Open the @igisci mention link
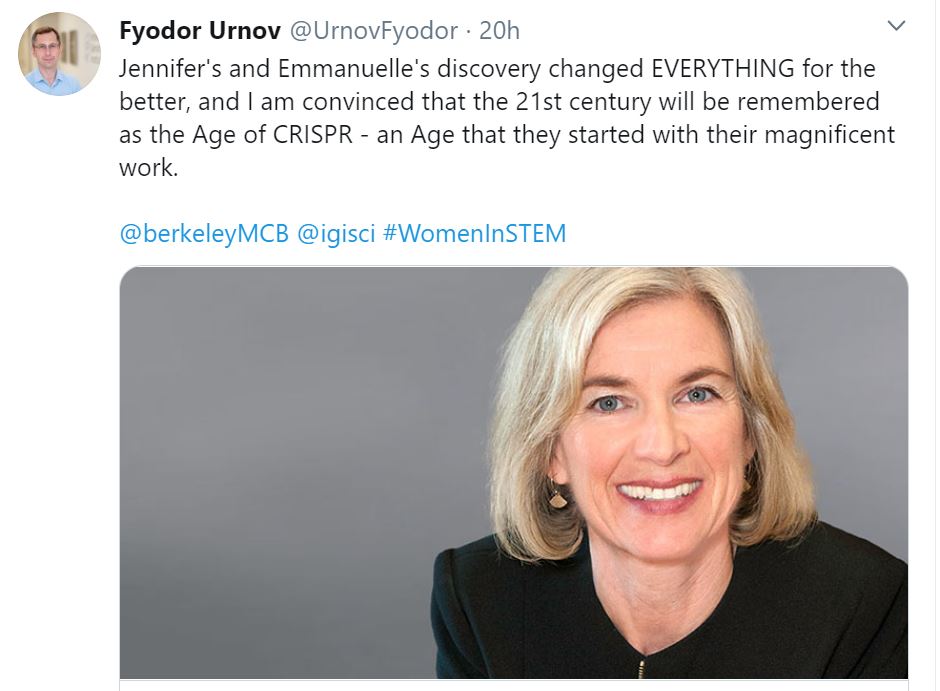 [x=336, y=234]
